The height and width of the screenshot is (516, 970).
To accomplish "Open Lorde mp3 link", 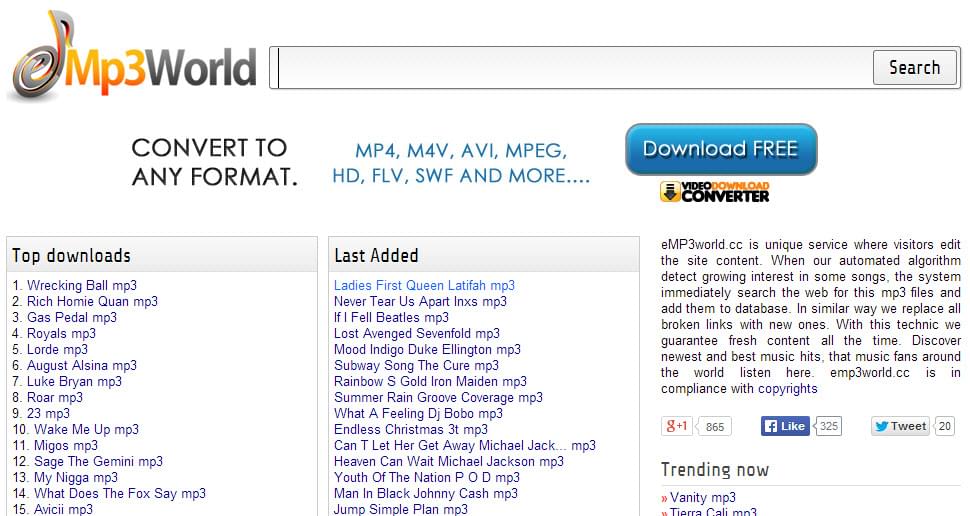I will [58, 350].
